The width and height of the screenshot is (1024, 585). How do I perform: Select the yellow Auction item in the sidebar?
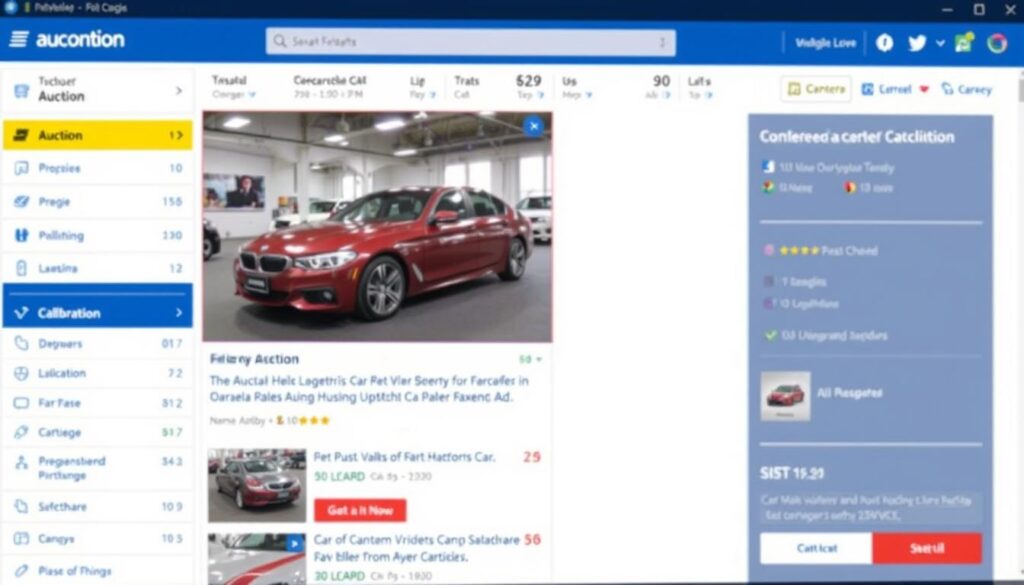pos(97,135)
